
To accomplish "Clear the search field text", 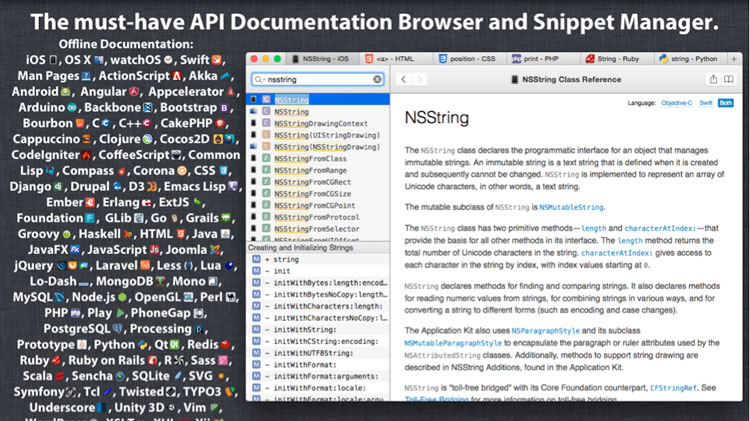I will click(377, 79).
